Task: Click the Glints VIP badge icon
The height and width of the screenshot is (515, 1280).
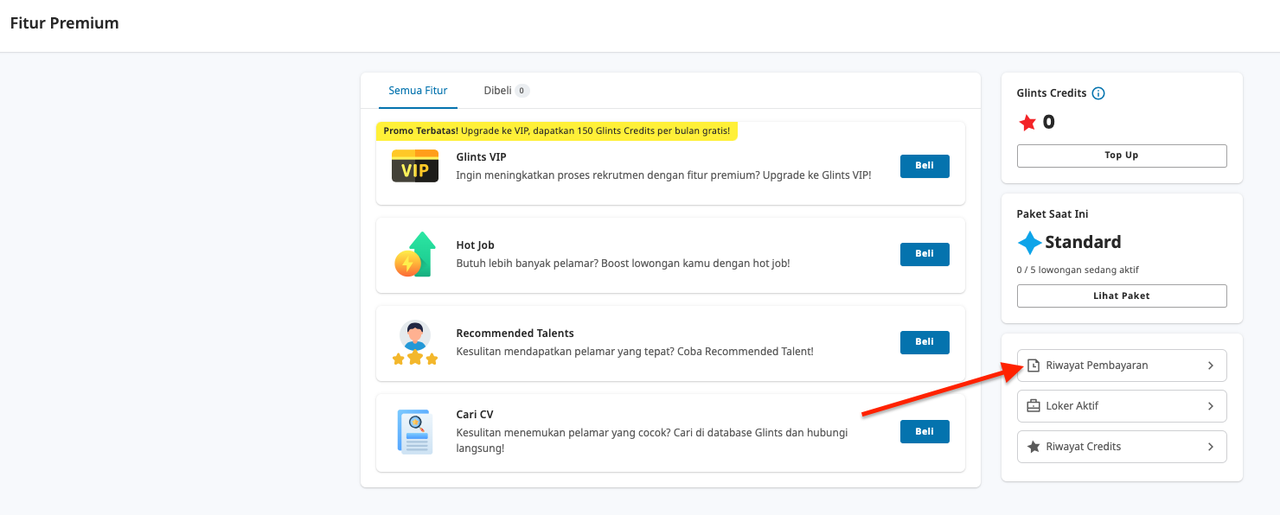Action: (x=415, y=167)
